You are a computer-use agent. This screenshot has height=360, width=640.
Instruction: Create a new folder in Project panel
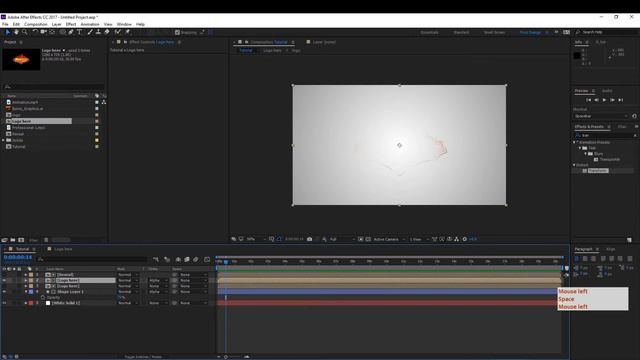(13, 240)
